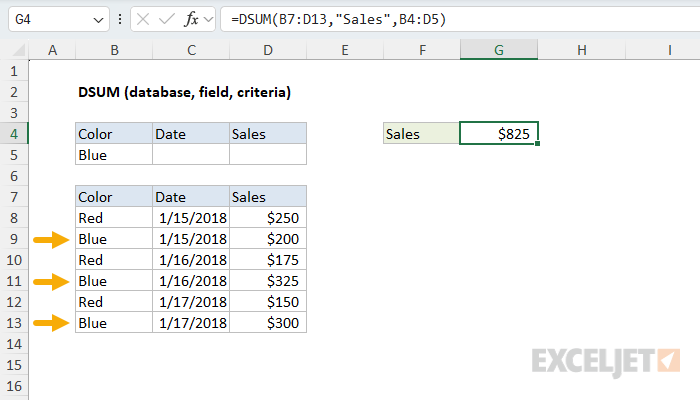Select row 10 header

coord(14,260)
